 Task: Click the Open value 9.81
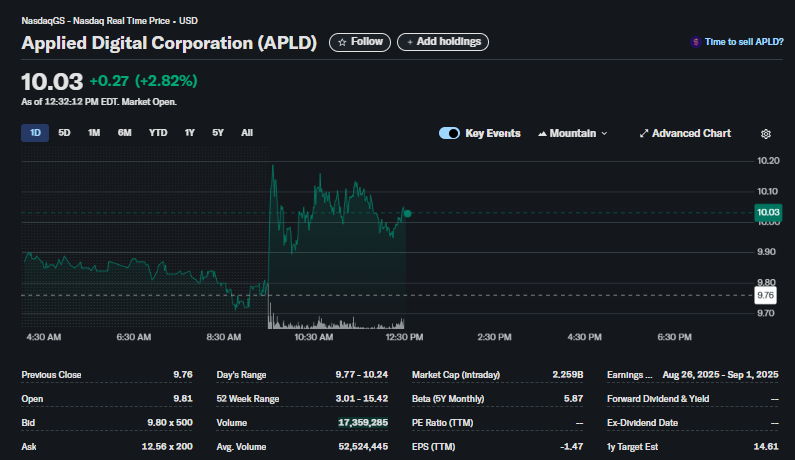(183, 399)
